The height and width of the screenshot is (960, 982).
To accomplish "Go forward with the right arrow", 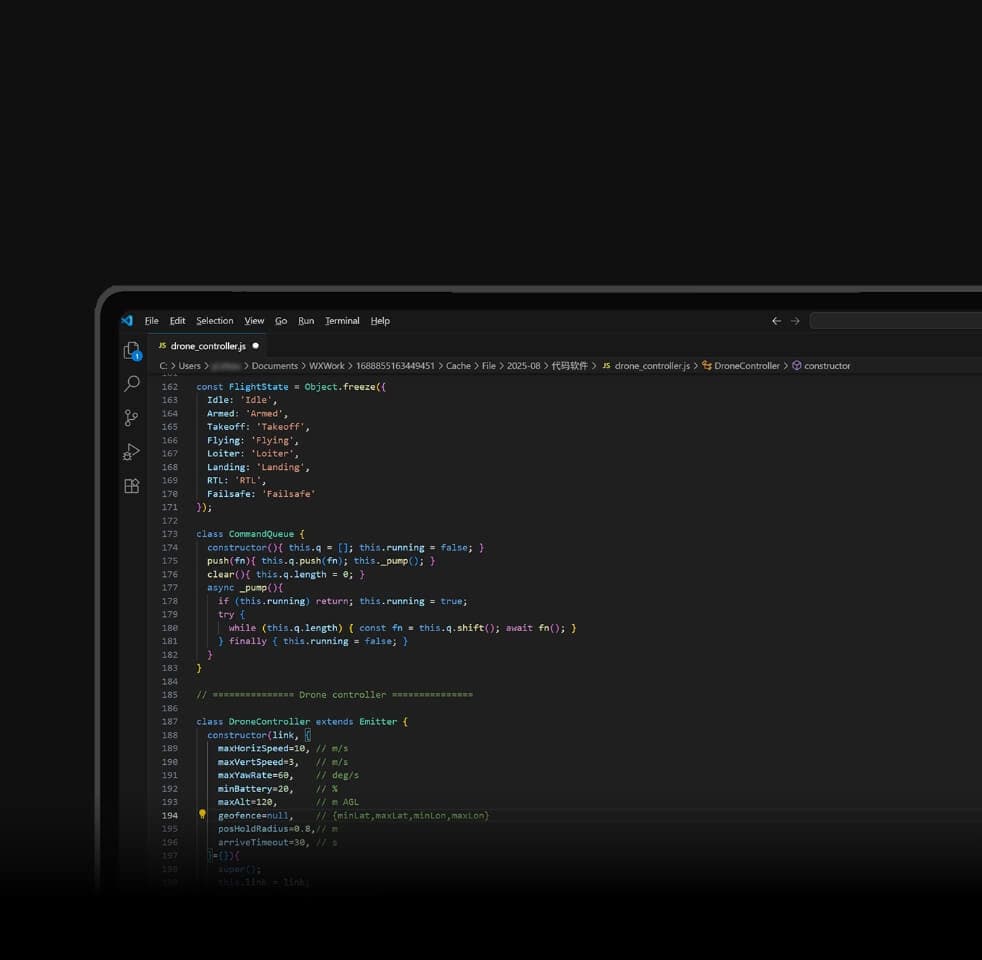I will [795, 321].
